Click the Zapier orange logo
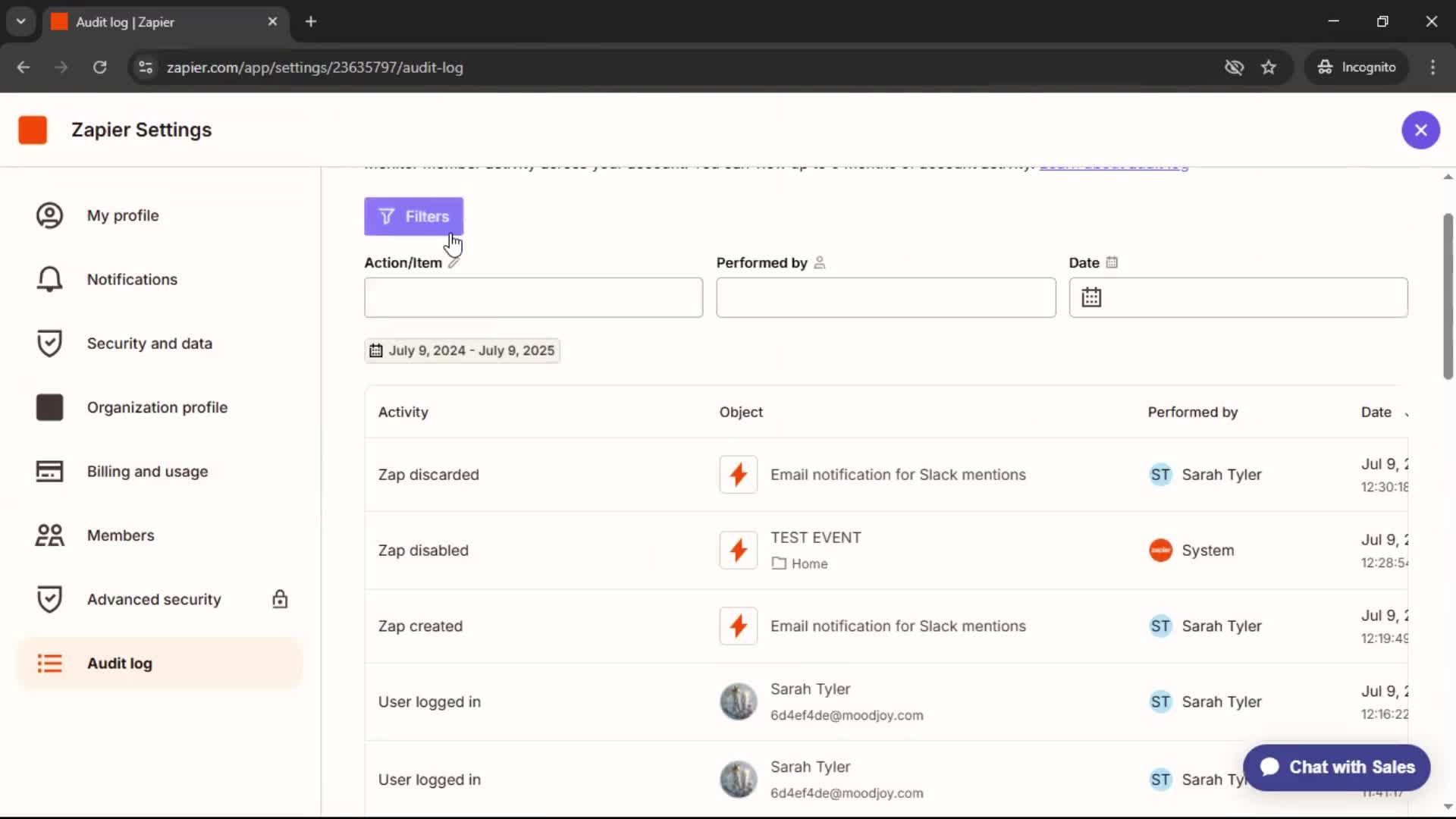Screen dimensions: 1456x819 point(33,130)
